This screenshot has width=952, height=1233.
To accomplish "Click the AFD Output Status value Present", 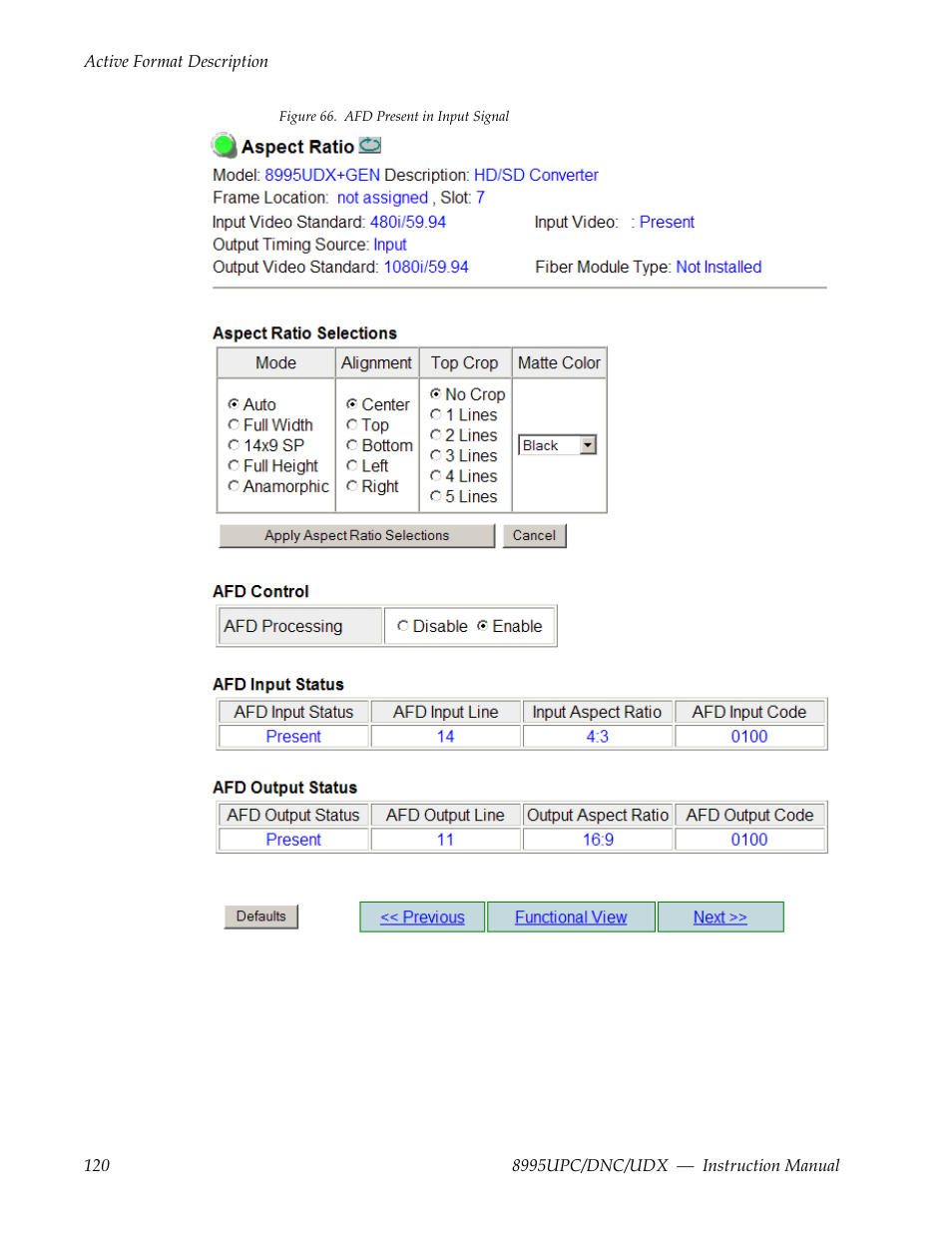I will pyautogui.click(x=293, y=840).
